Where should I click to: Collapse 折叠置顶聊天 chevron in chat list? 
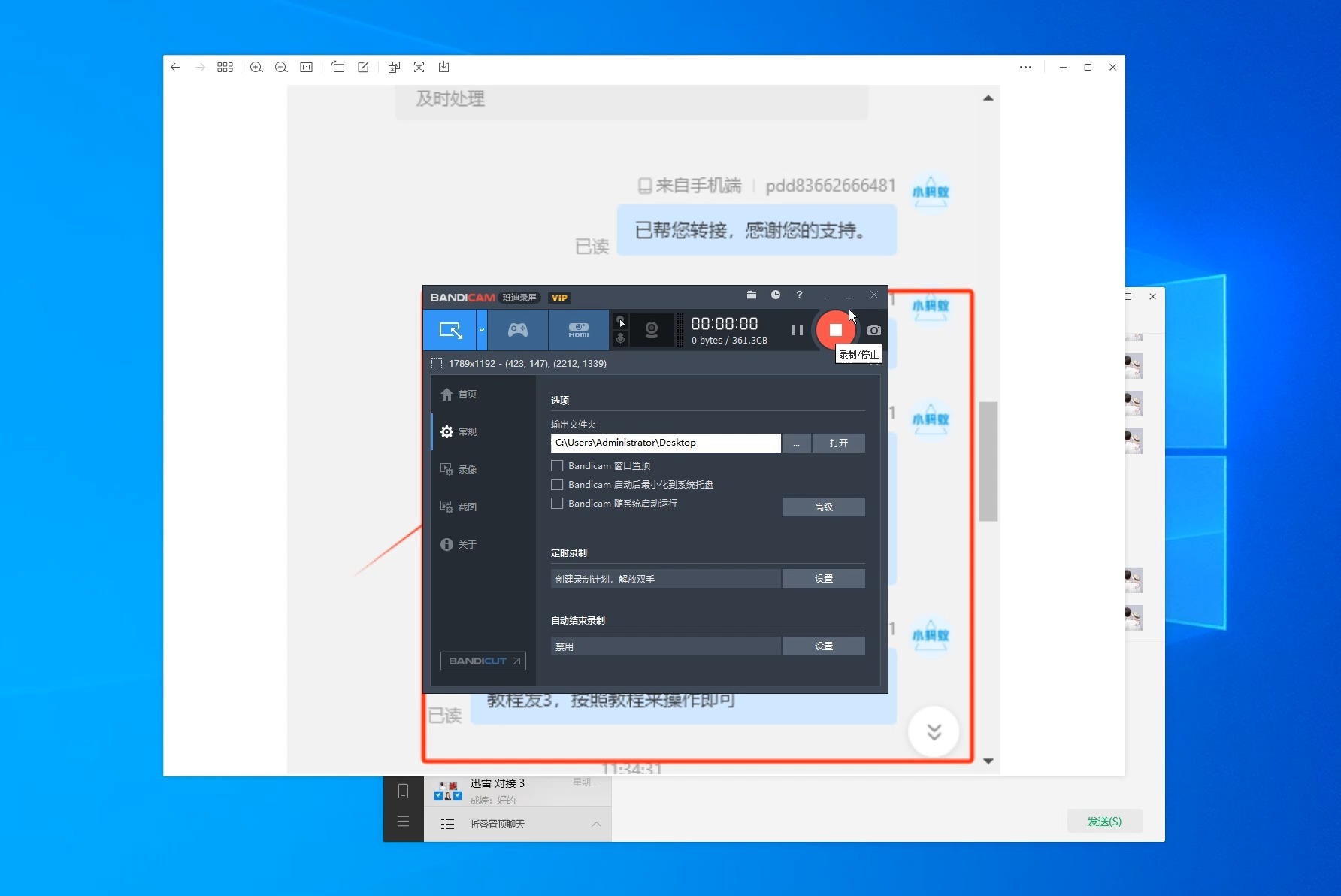[x=596, y=825]
